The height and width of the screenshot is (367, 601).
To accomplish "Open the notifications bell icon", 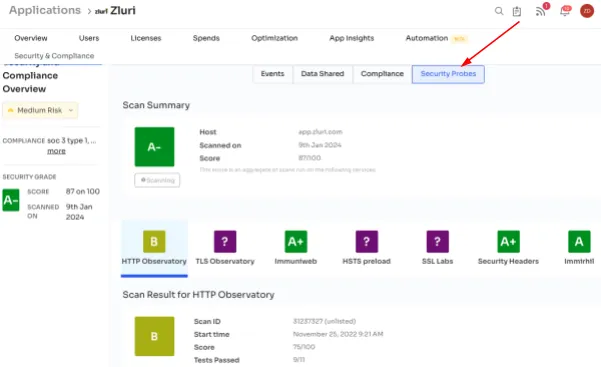I will [565, 11].
